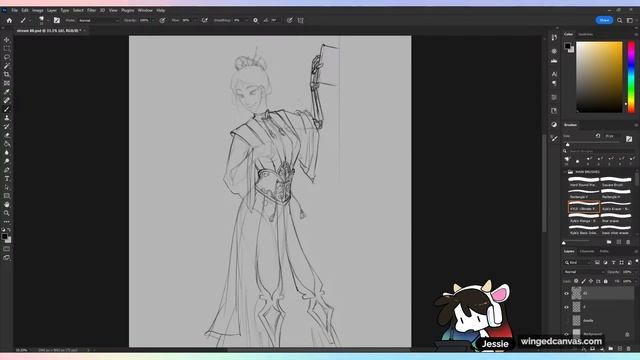This screenshot has width=640, height=360.
Task: Click the lock transparent pixels icon
Action: click(x=576, y=281)
